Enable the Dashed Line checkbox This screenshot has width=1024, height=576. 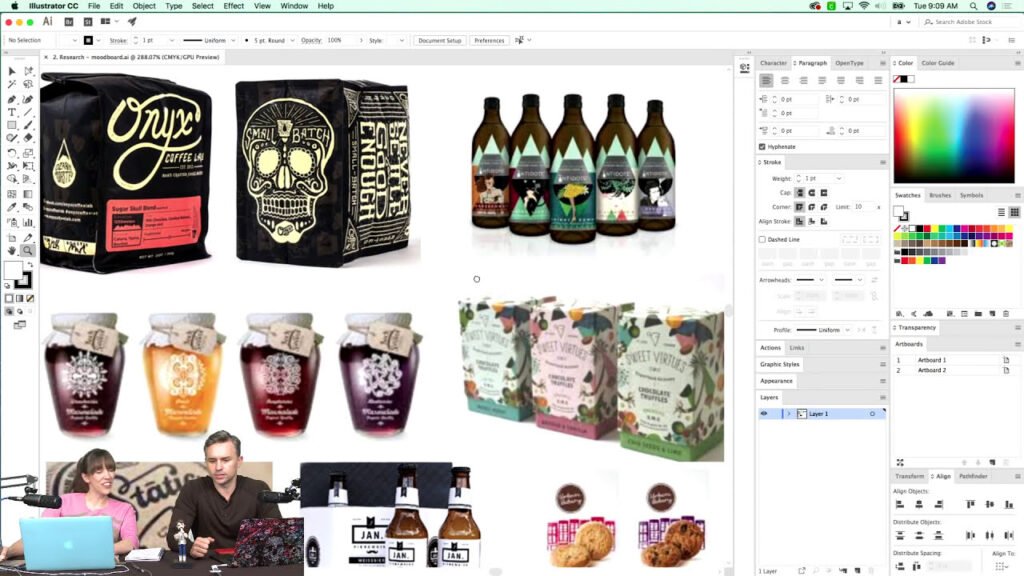[762, 239]
